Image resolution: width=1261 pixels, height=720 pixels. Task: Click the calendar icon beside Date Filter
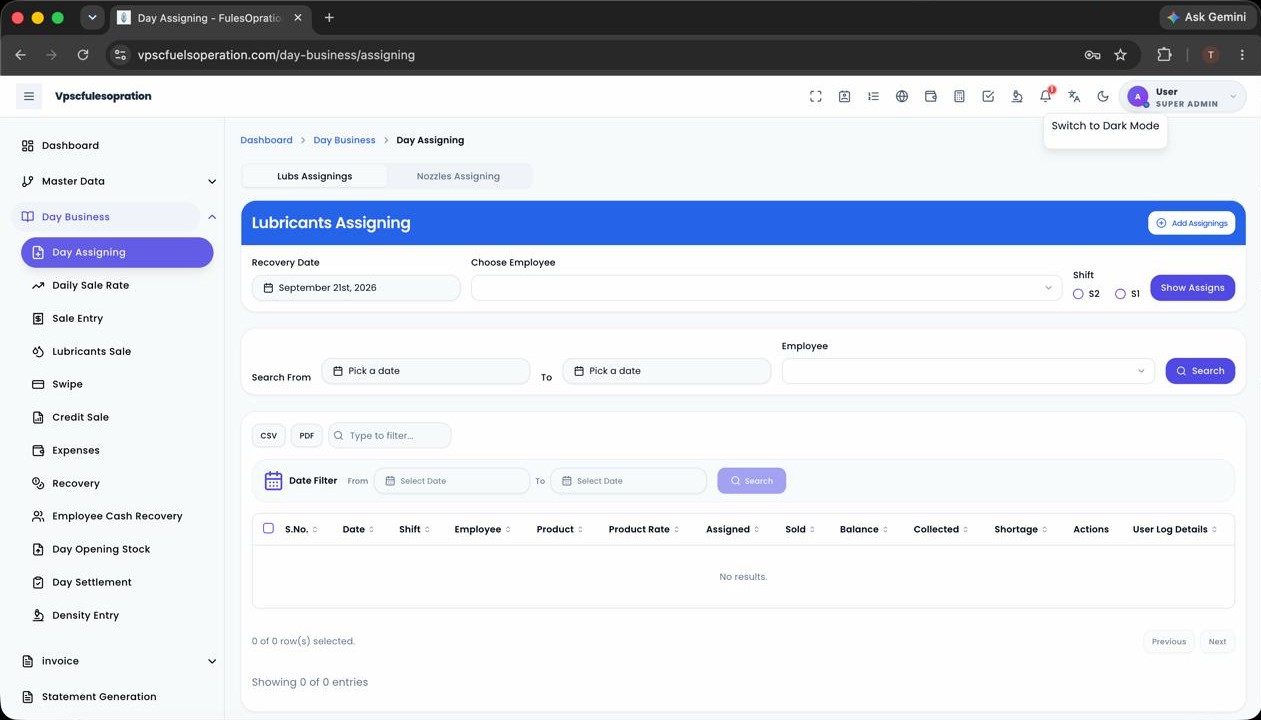(273, 481)
